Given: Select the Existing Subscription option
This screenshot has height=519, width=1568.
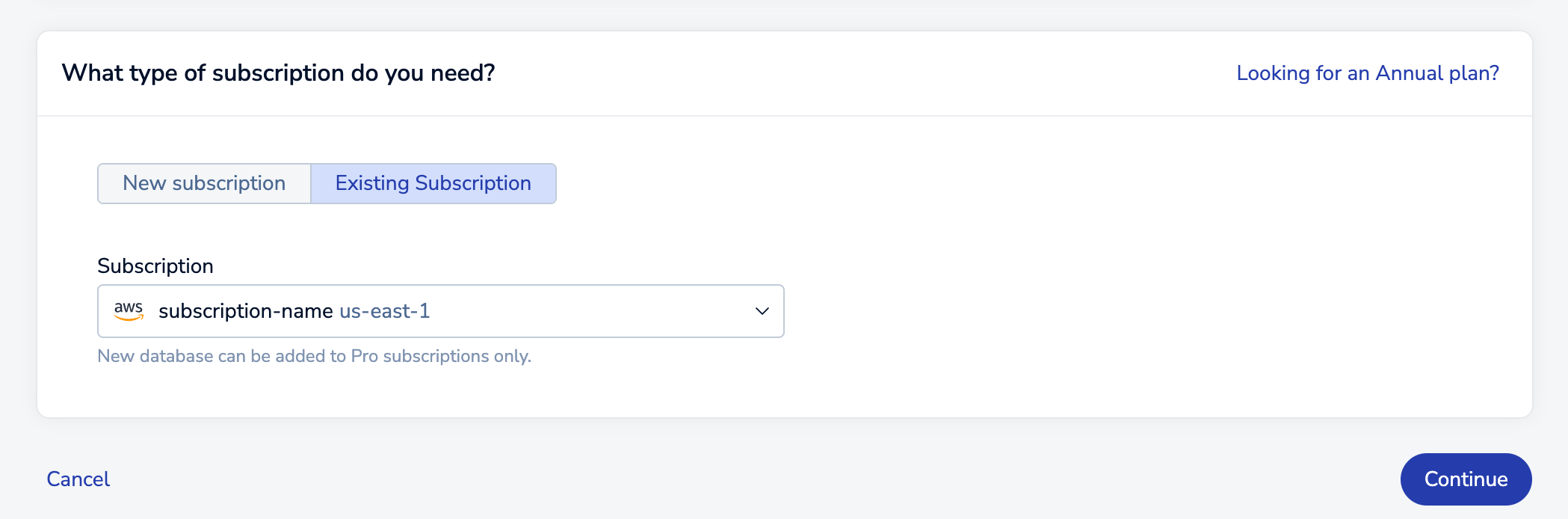Looking at the screenshot, I should (x=433, y=183).
